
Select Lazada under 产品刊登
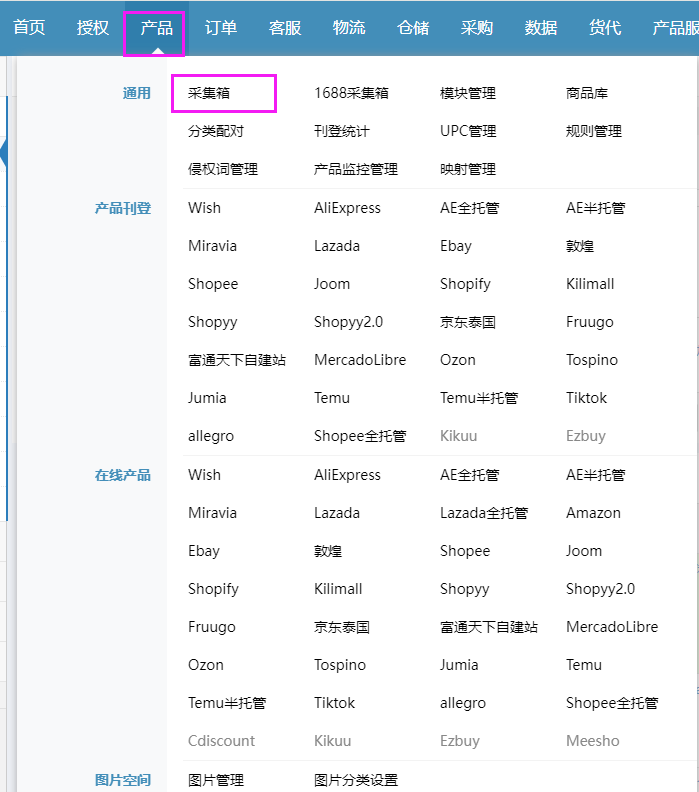336,246
